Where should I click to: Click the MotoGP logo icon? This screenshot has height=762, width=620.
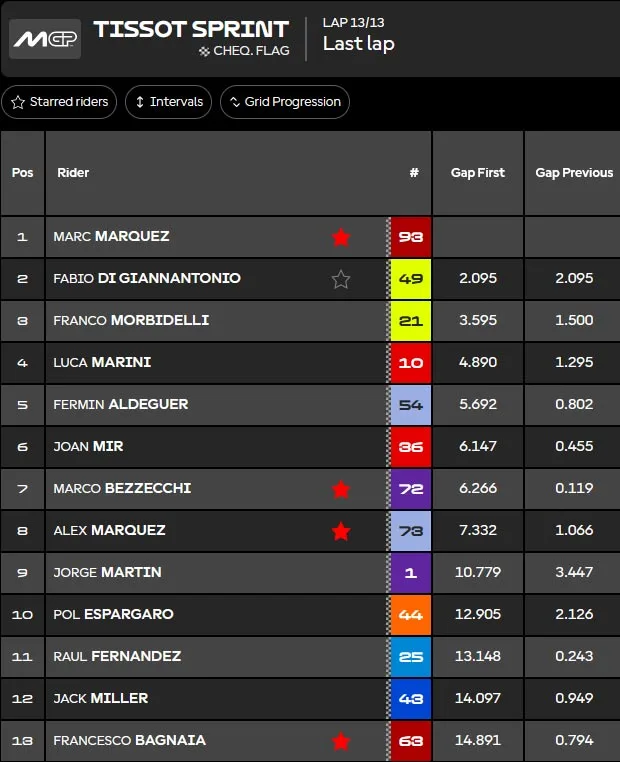tap(45, 39)
